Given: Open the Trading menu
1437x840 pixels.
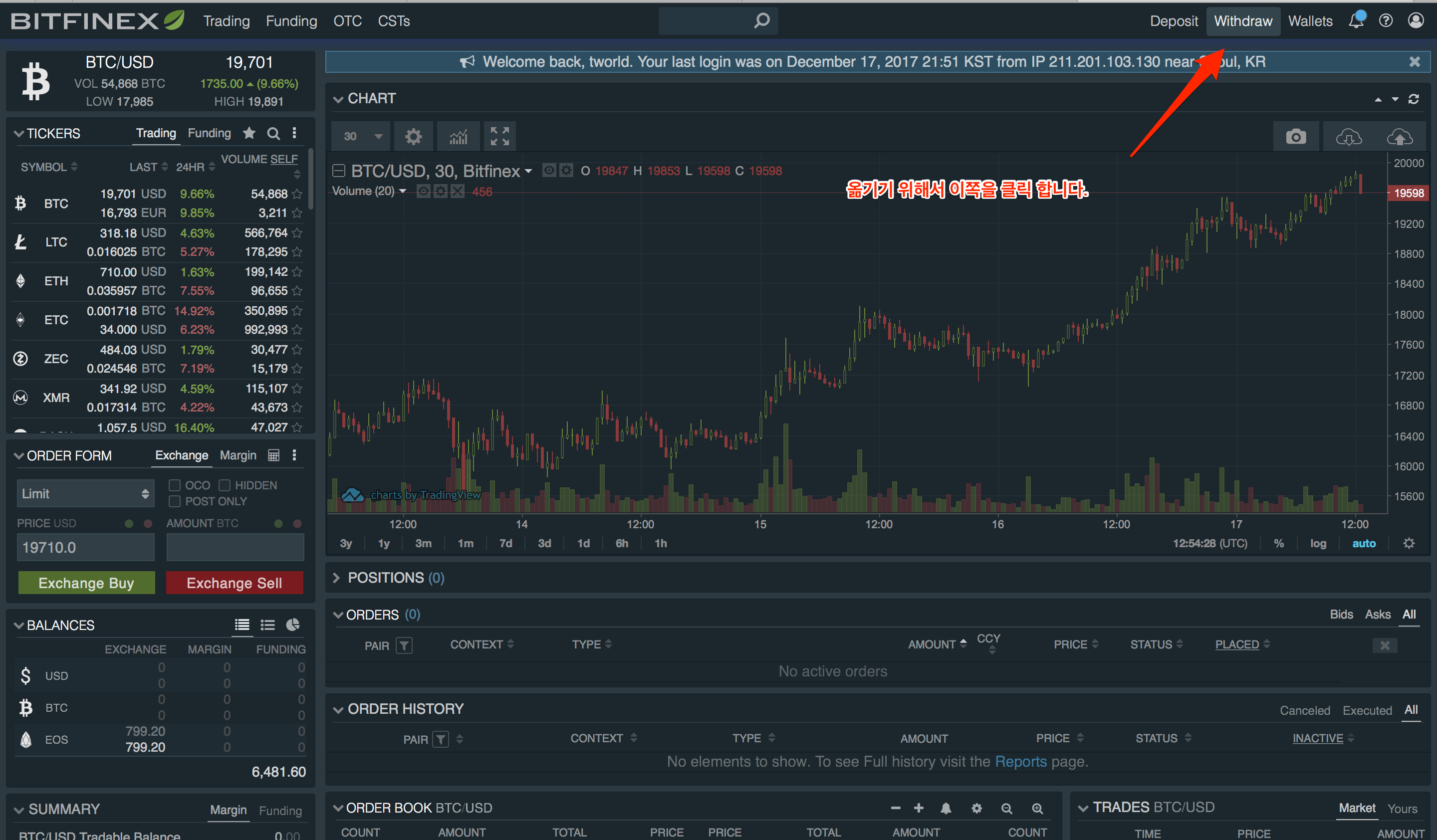Looking at the screenshot, I should tap(227, 21).
